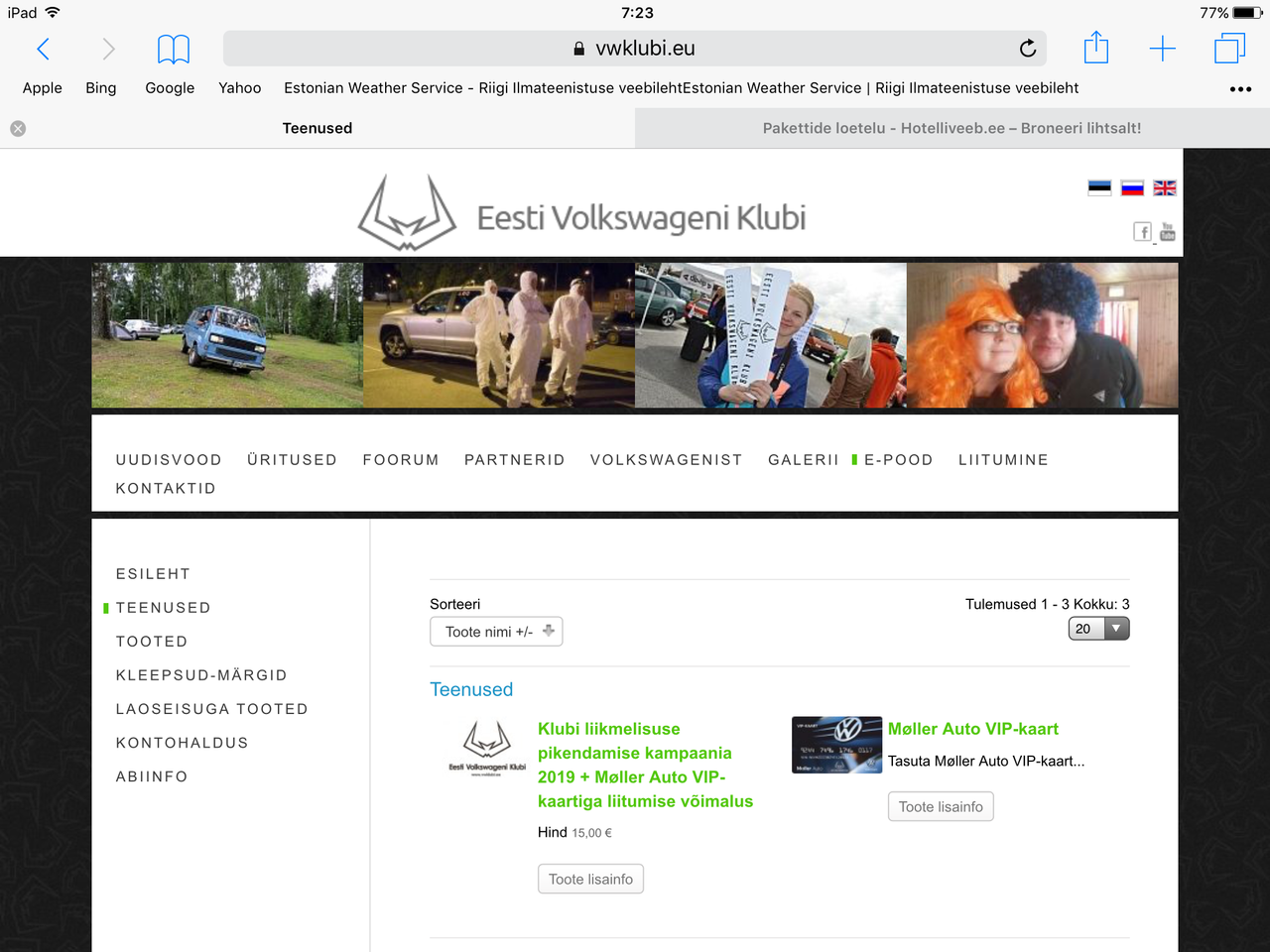Screen dimensions: 1270x952
Task: Choose the Russian flag language icon
Action: click(1132, 188)
